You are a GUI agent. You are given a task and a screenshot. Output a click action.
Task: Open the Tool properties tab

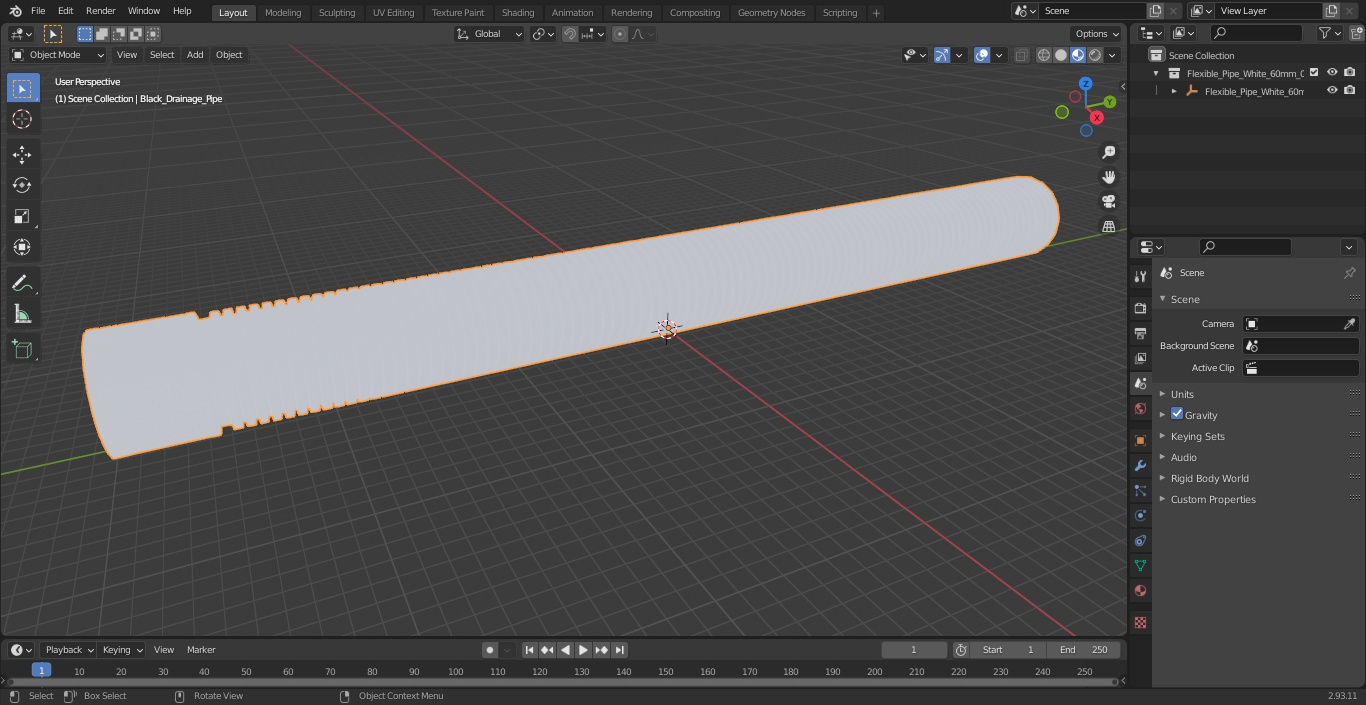tap(1140, 276)
